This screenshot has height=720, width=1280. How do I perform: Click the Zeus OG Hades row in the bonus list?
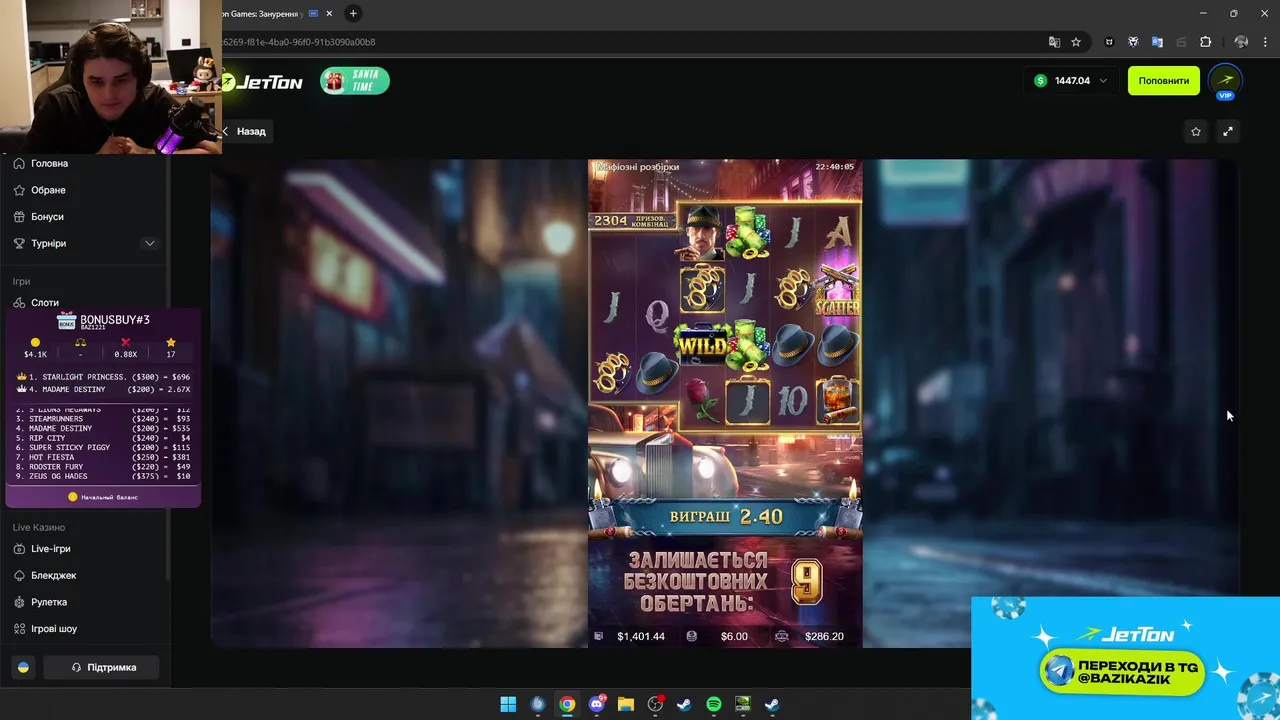click(103, 476)
